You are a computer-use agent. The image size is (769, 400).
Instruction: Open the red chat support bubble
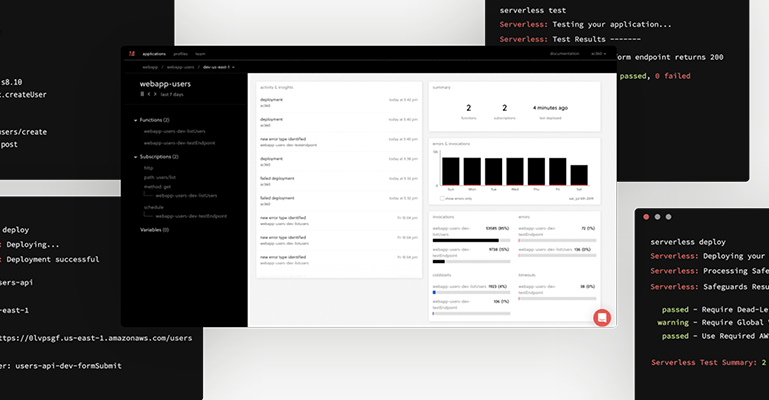pos(602,317)
